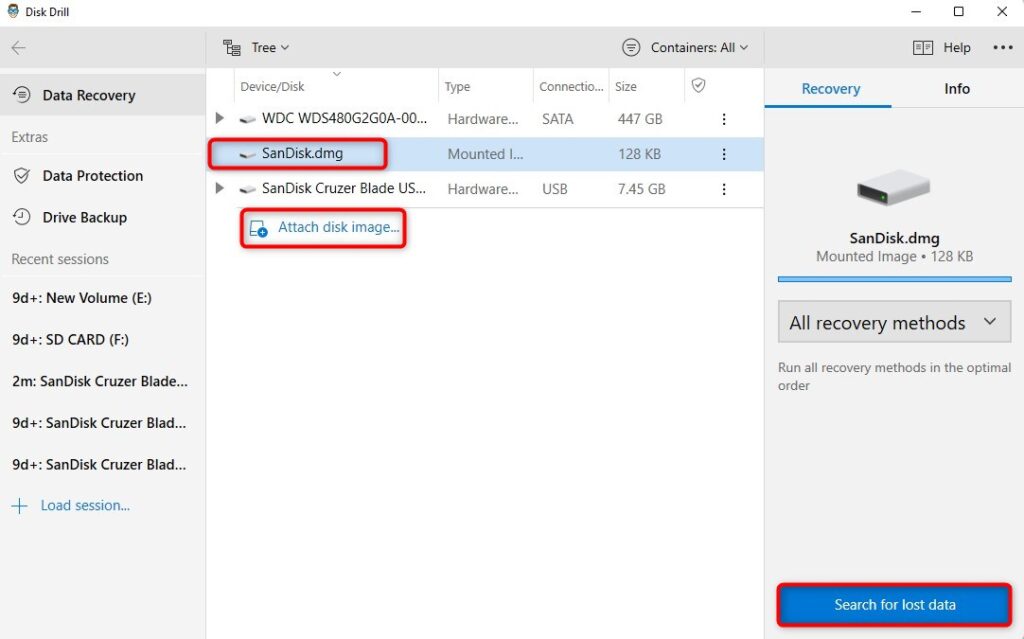Switch to the Info tab

click(x=956, y=88)
